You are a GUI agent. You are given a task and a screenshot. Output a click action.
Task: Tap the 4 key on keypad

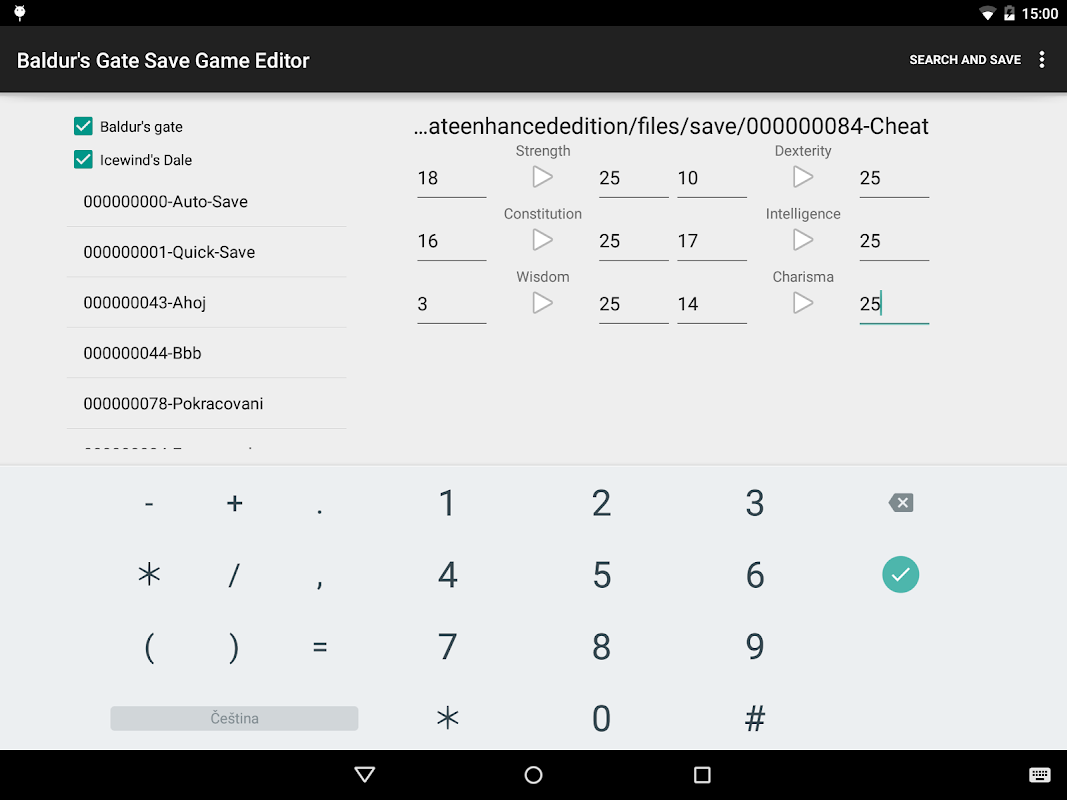click(447, 575)
